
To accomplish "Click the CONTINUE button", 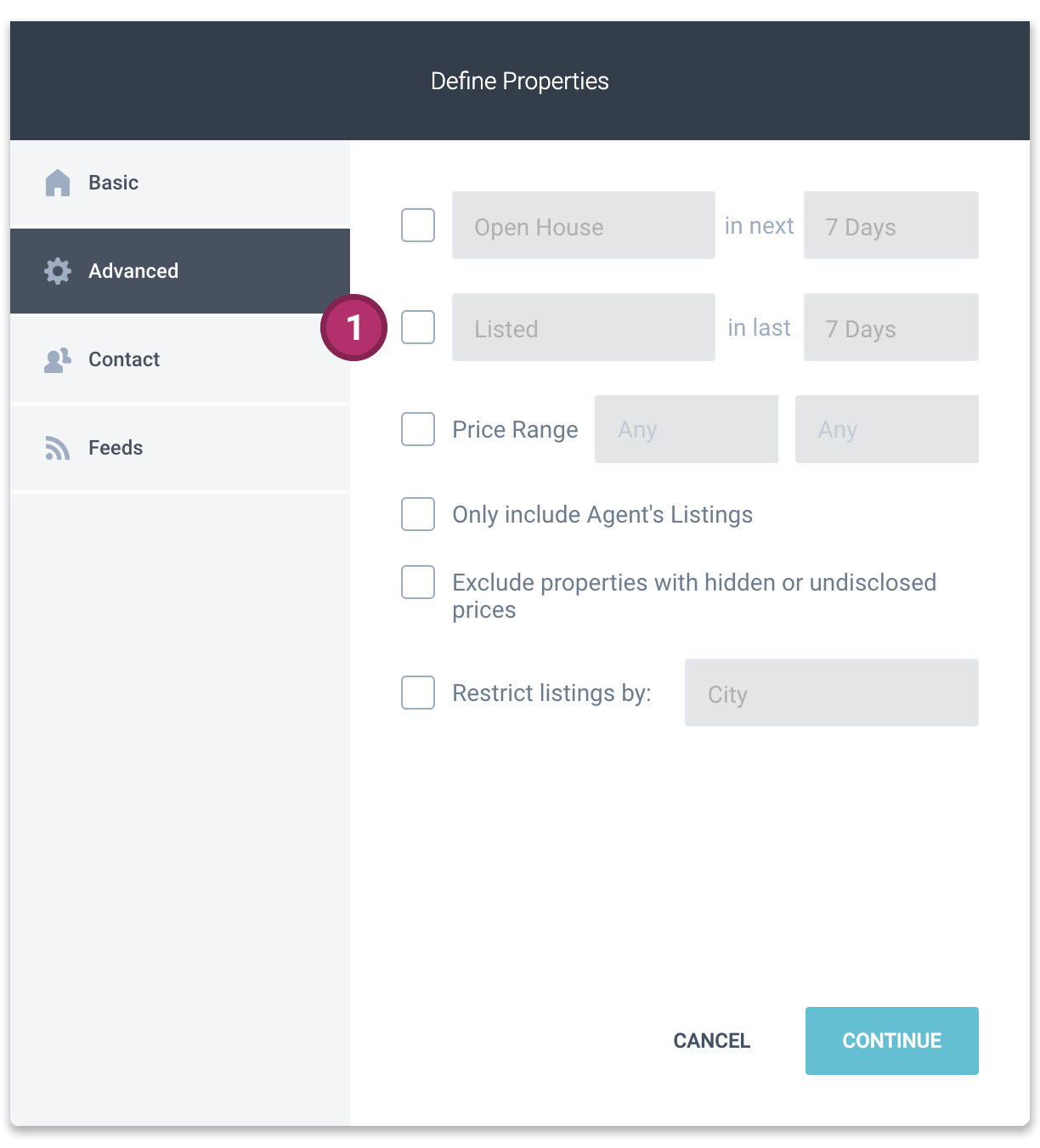I will point(892,1041).
